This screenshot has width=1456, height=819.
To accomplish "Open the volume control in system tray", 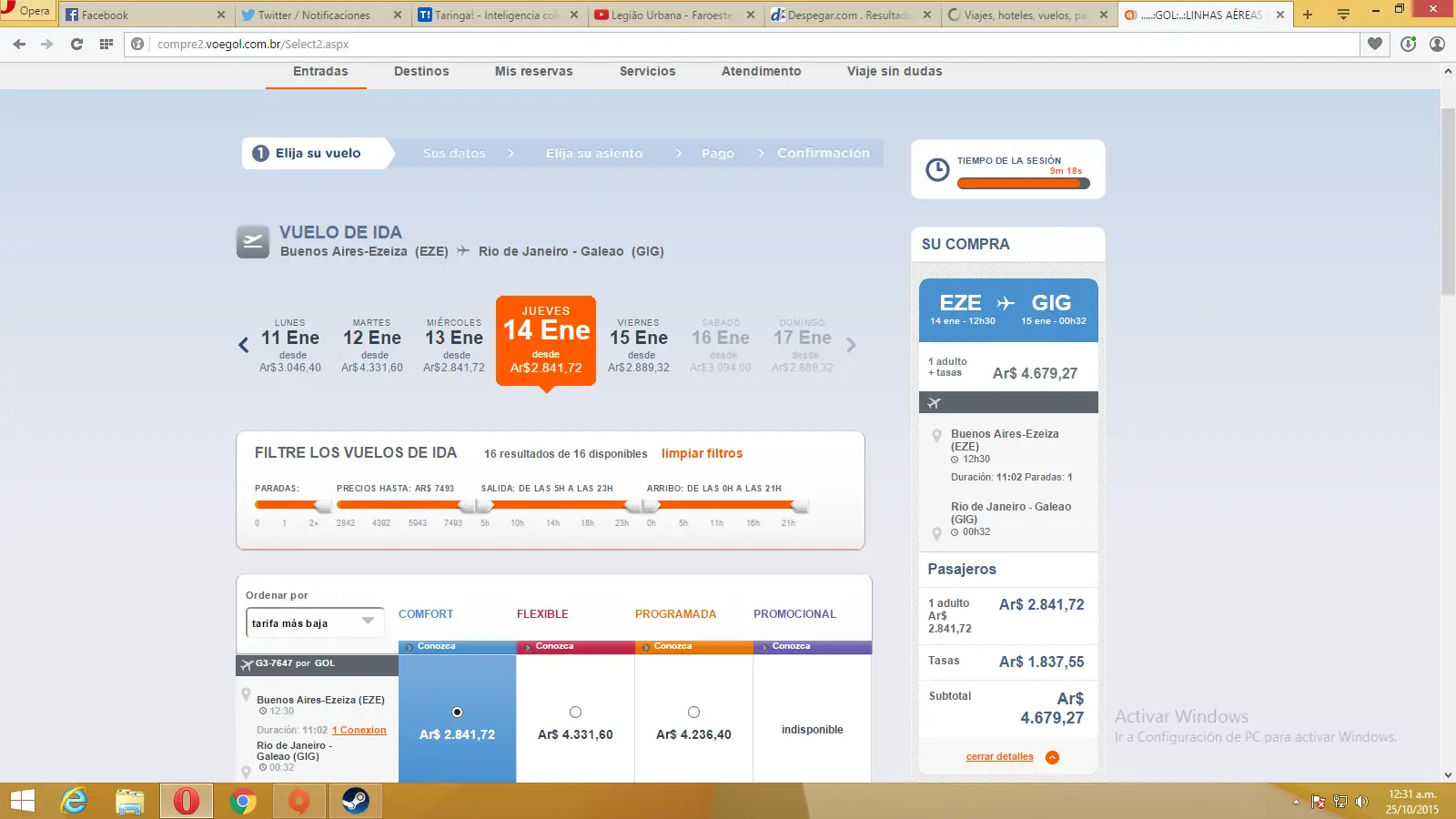I will click(1362, 802).
